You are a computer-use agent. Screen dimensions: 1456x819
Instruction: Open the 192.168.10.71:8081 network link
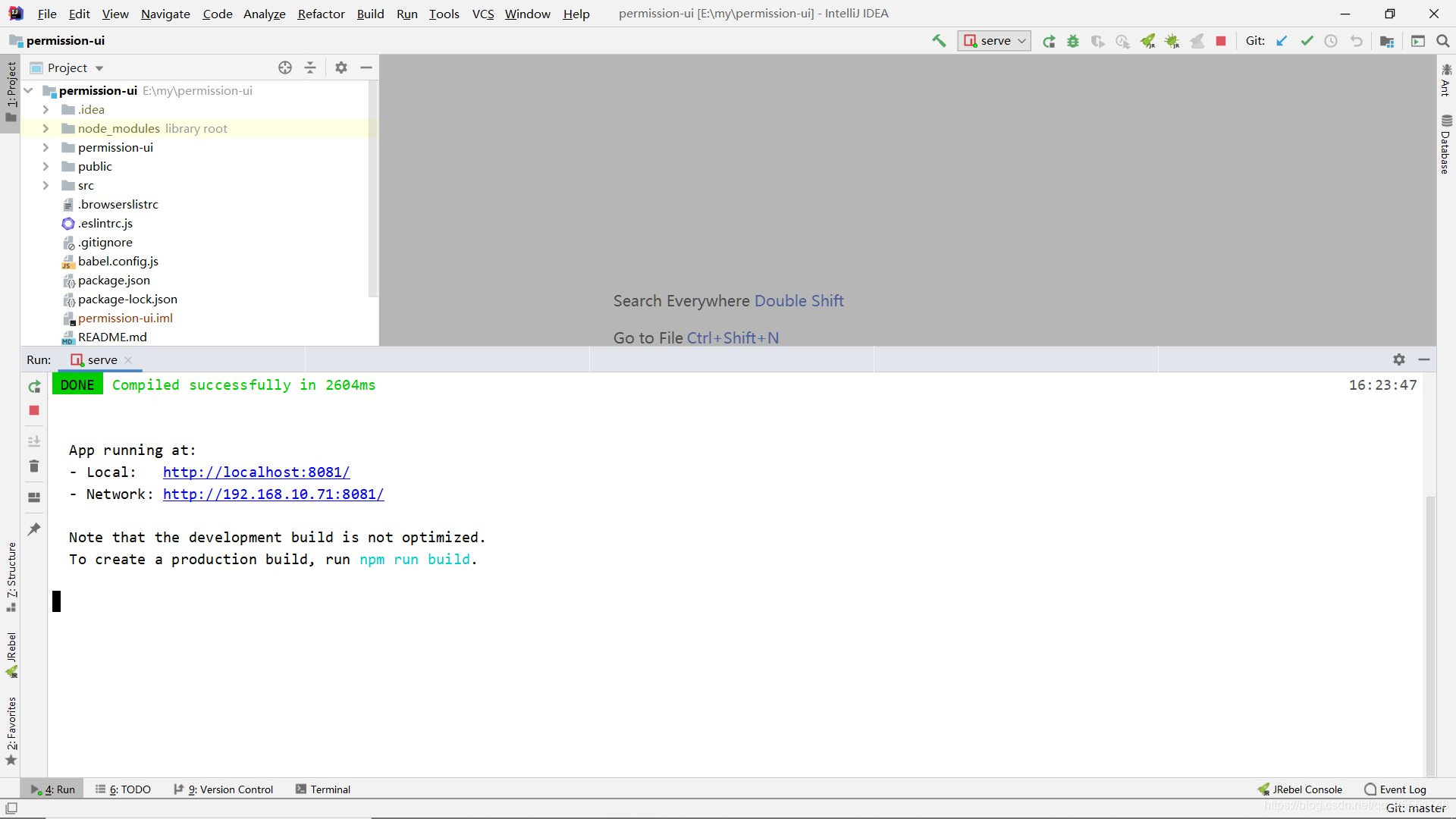pos(273,494)
